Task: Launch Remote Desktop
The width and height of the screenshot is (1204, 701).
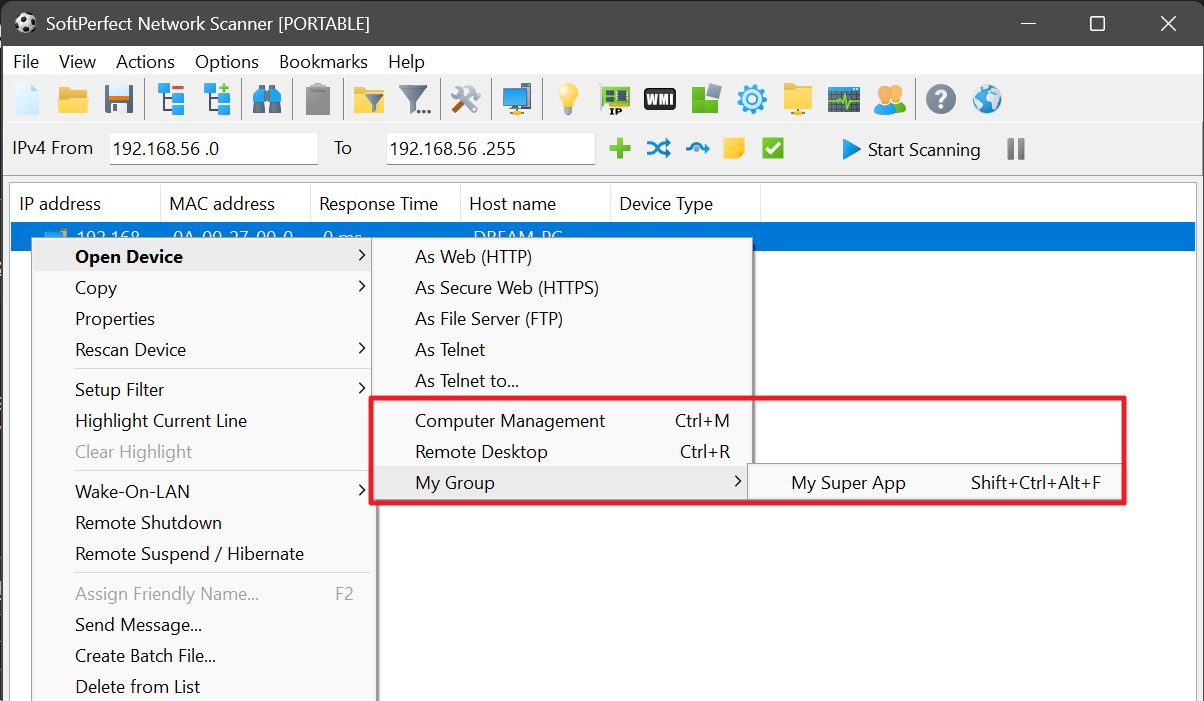Action: 561,452
